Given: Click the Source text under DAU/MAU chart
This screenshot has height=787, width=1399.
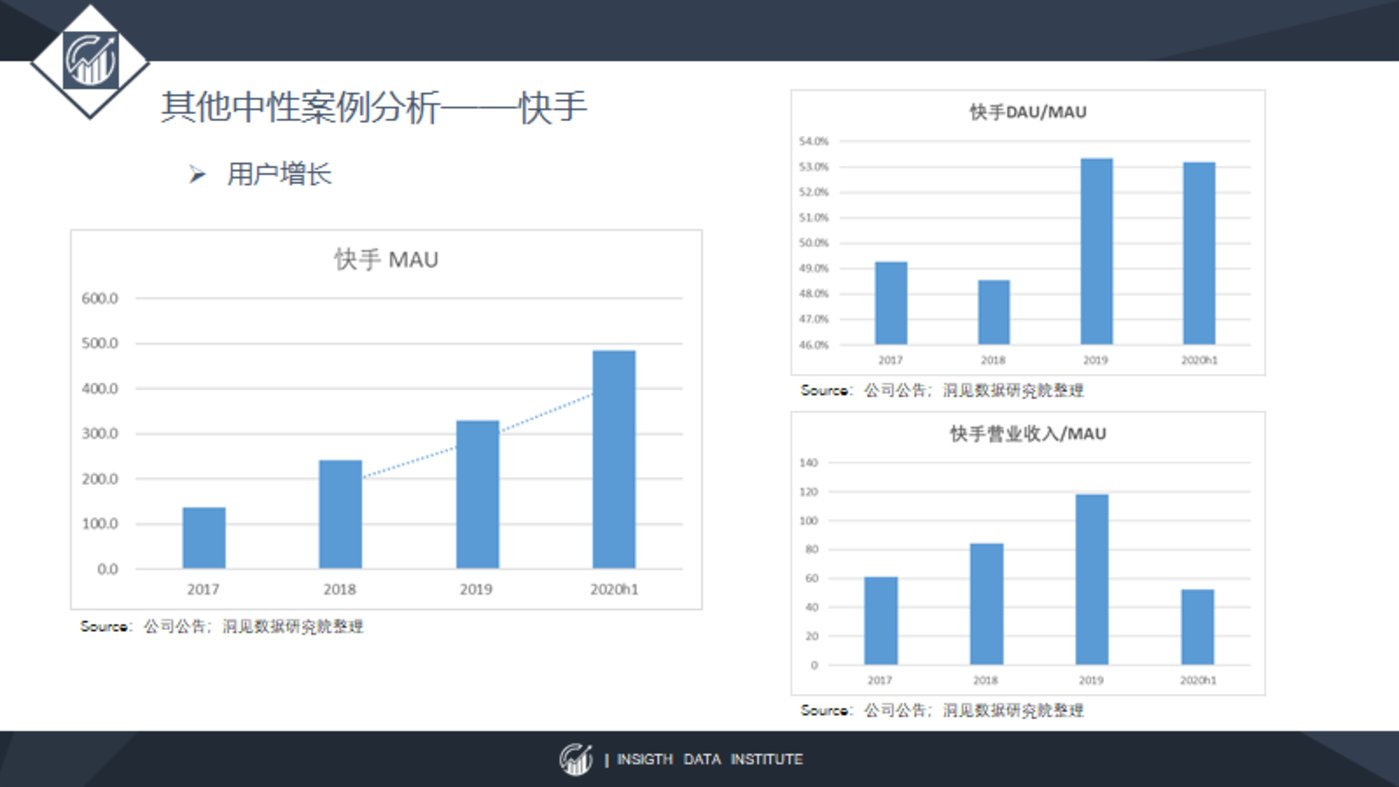Looking at the screenshot, I should pyautogui.click(x=942, y=390).
